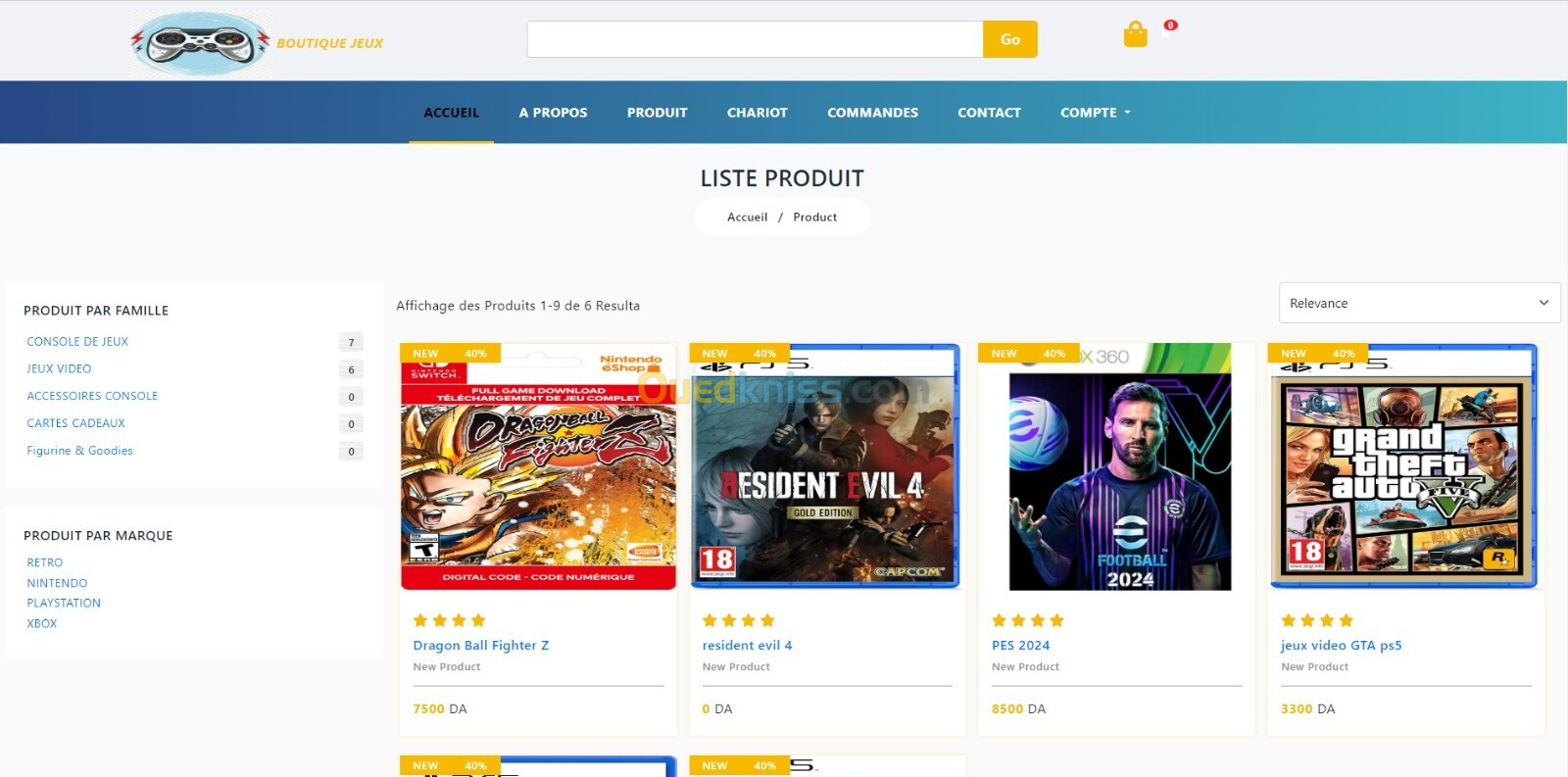
Task: Click the Dragon Ball Fighter Z title link
Action: (x=481, y=646)
